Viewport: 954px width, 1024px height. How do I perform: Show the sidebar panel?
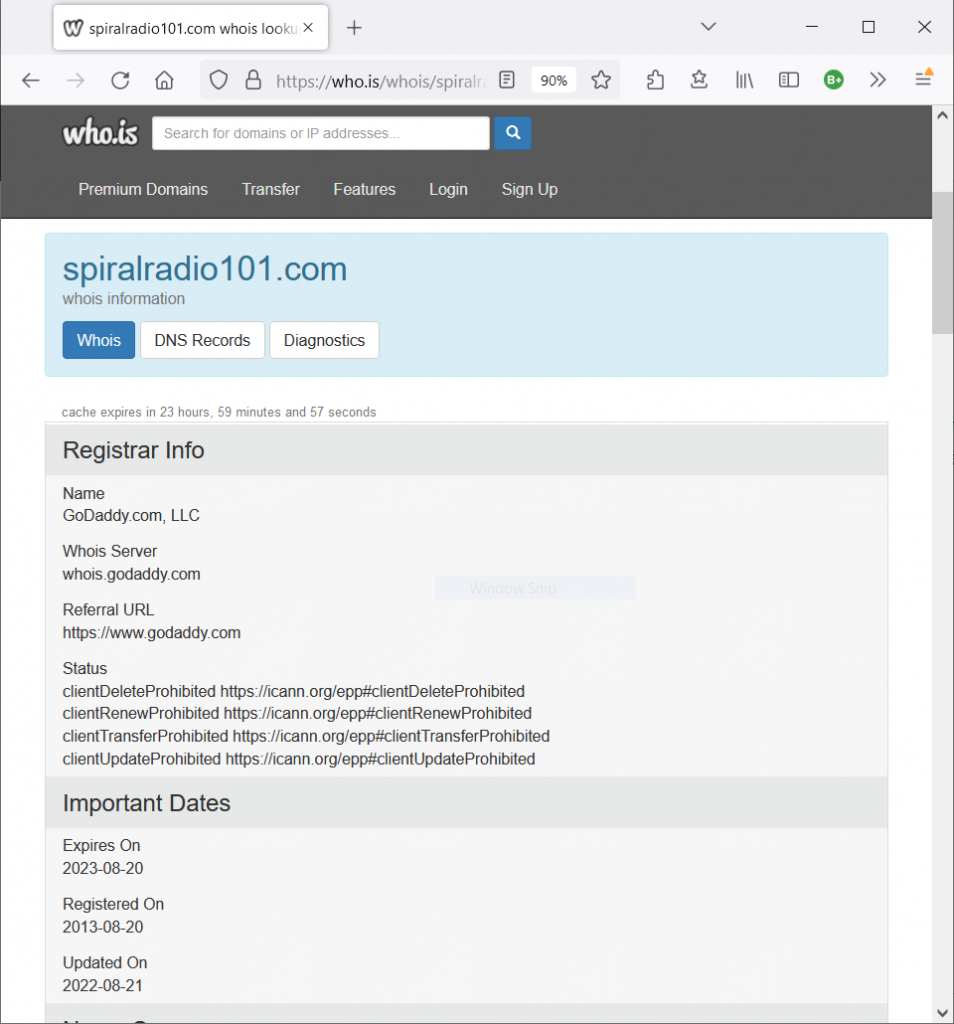click(x=789, y=80)
